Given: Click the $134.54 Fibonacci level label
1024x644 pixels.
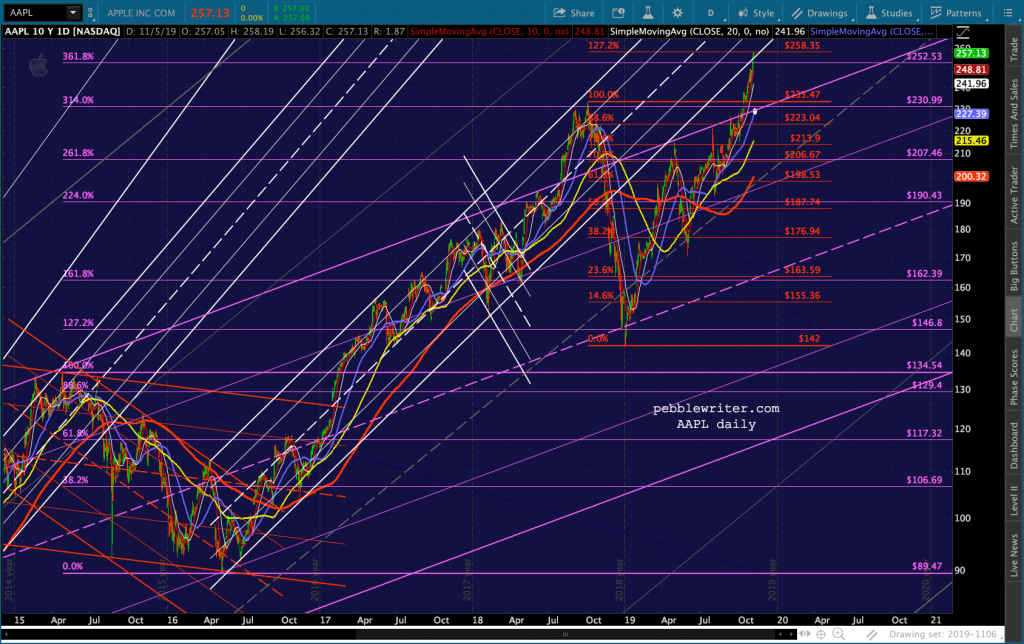Looking at the screenshot, I should pyautogui.click(x=924, y=365).
